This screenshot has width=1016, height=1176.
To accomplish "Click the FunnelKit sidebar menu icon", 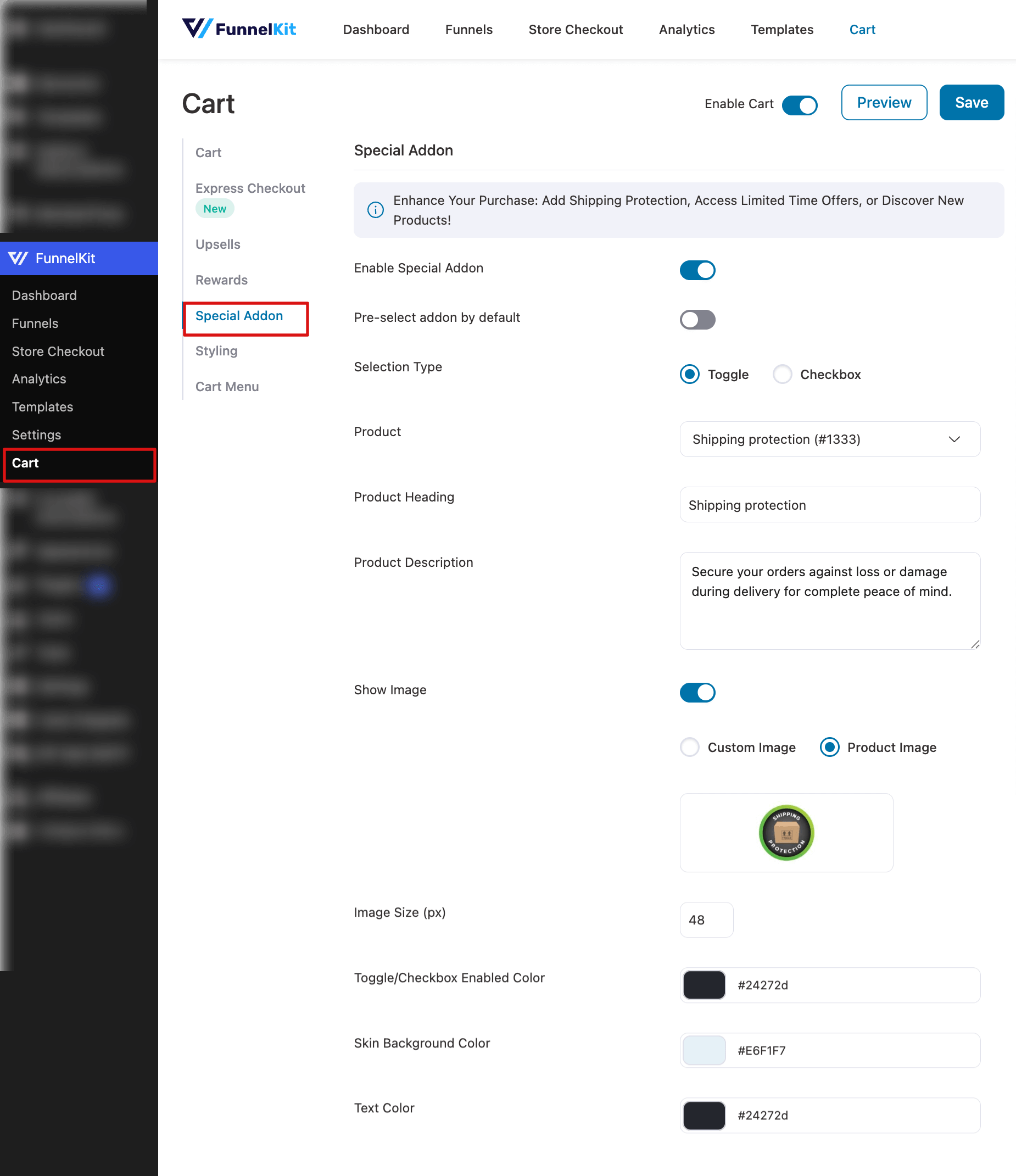I will 18,258.
